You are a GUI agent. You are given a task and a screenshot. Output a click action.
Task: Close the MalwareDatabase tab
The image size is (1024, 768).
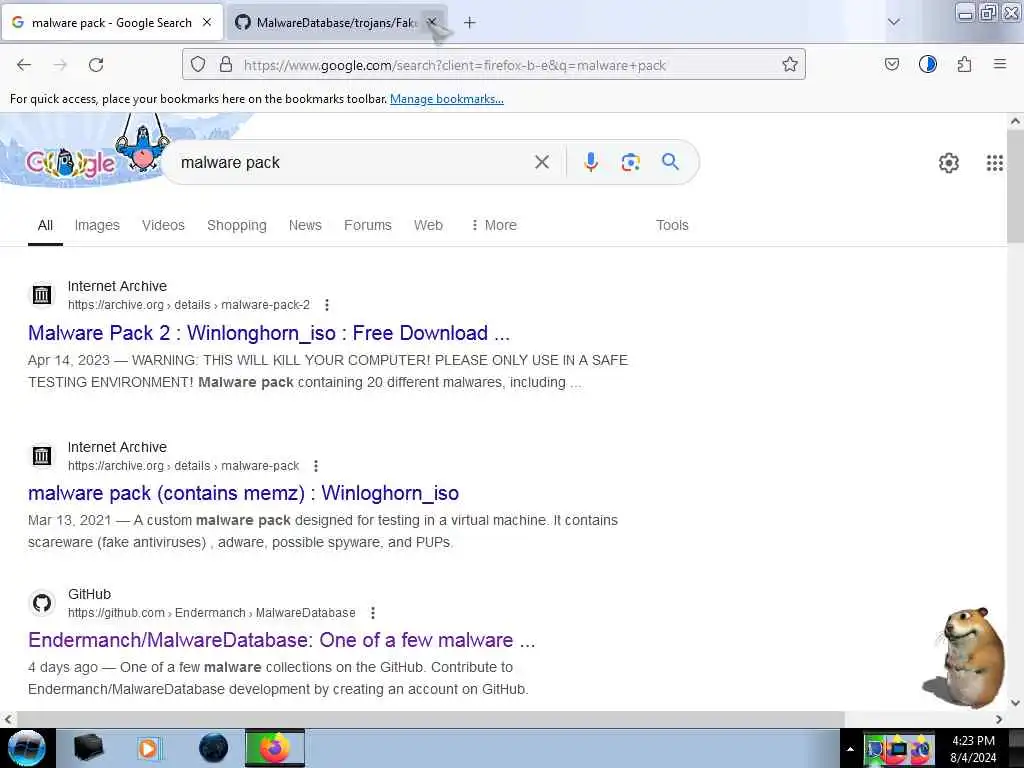tap(432, 22)
